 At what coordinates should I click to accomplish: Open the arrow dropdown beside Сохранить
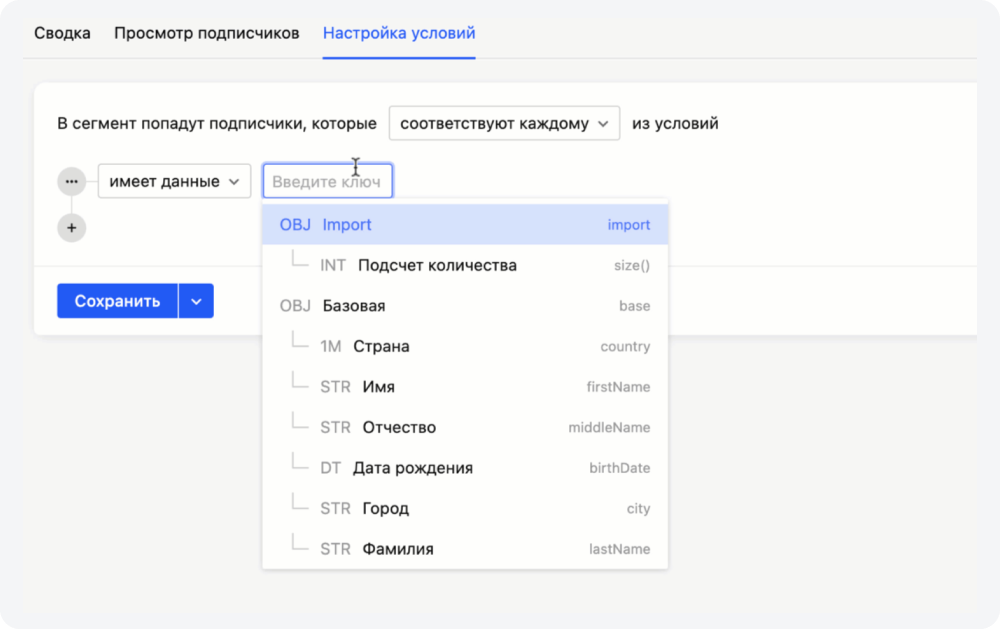tap(196, 301)
